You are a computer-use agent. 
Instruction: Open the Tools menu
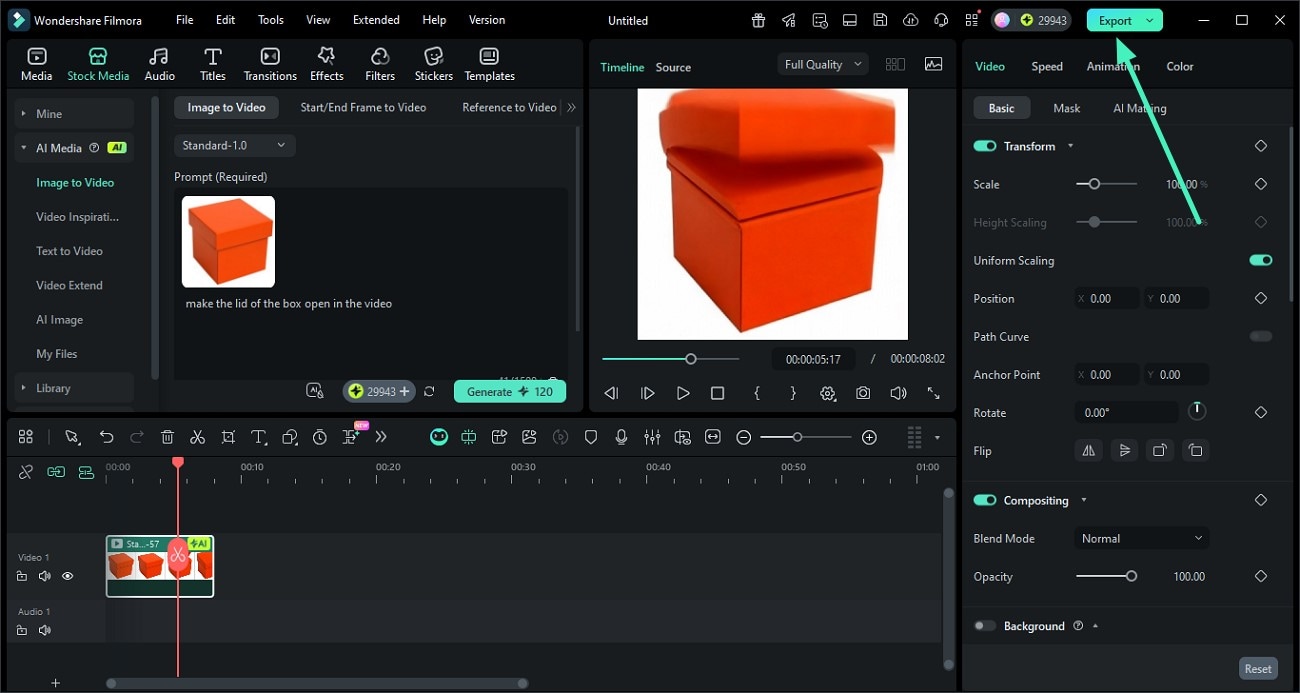(x=269, y=19)
